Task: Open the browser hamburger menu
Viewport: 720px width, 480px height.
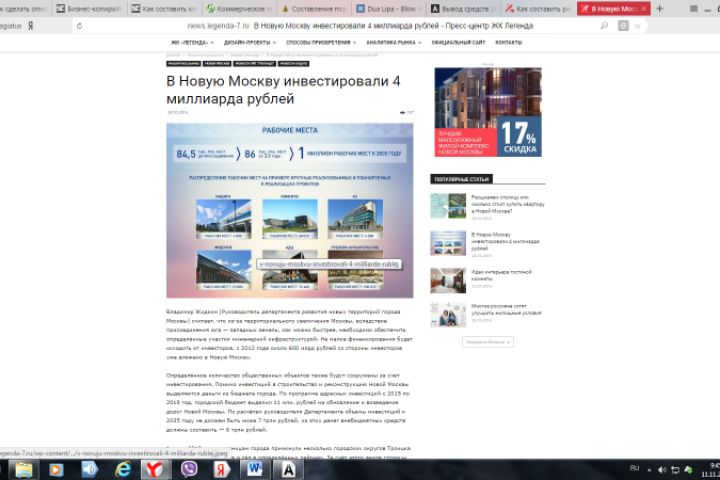Action: click(x=694, y=9)
